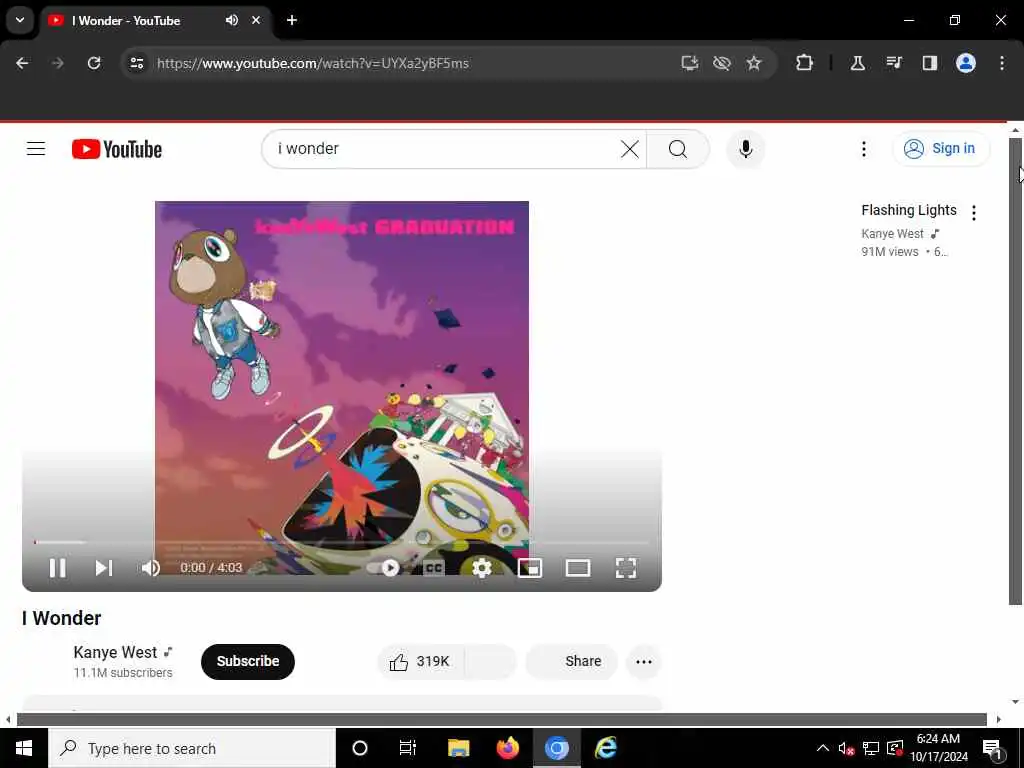Screen dimensions: 1024x768
Task: Open video player settings gear
Action: pyautogui.click(x=481, y=568)
